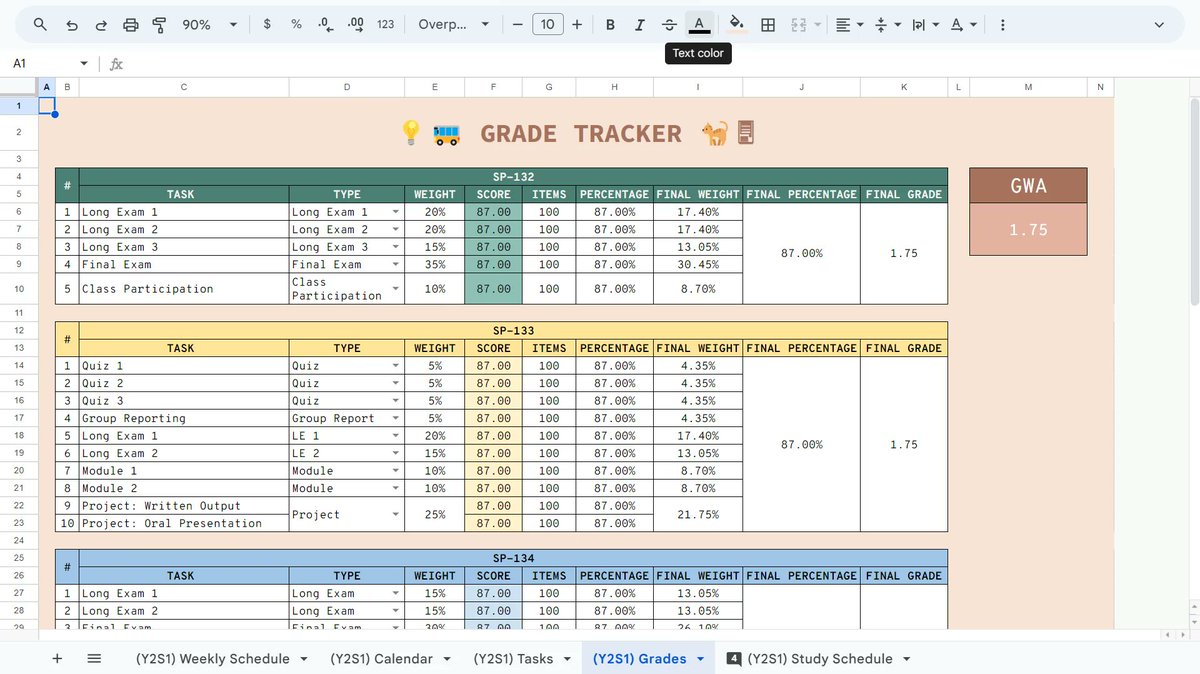The width and height of the screenshot is (1200, 674).
Task: Select column M header
Action: [x=1028, y=87]
